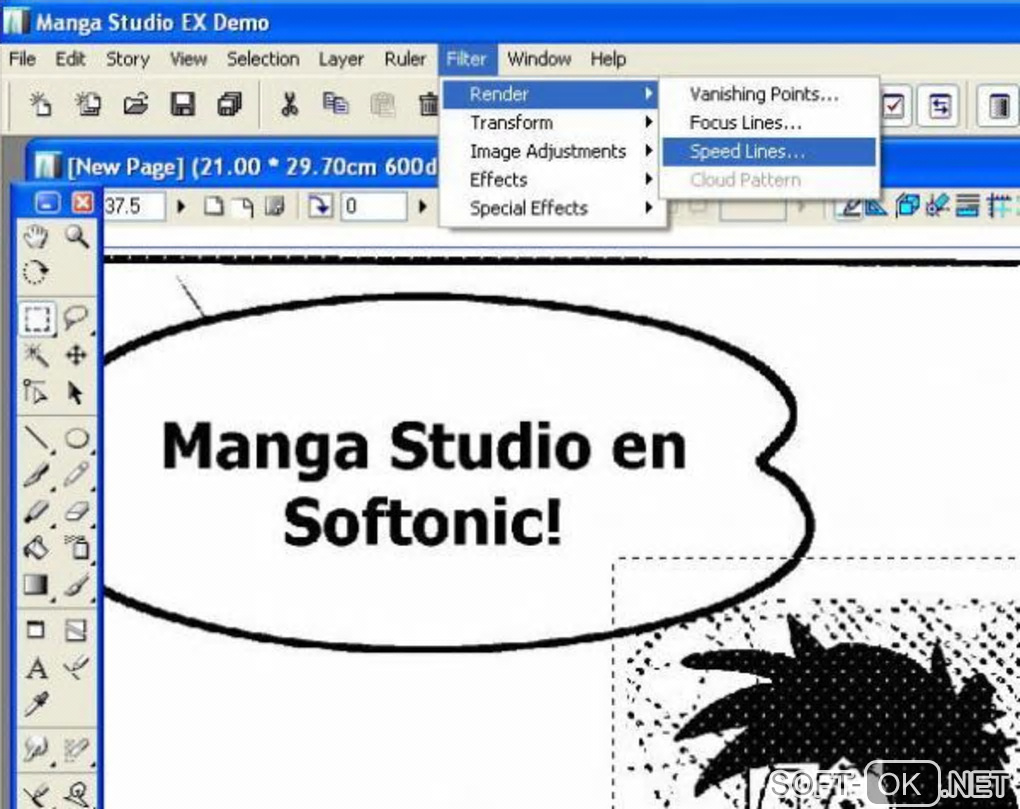1020x809 pixels.
Task: Open the Selection menu
Action: (x=263, y=59)
